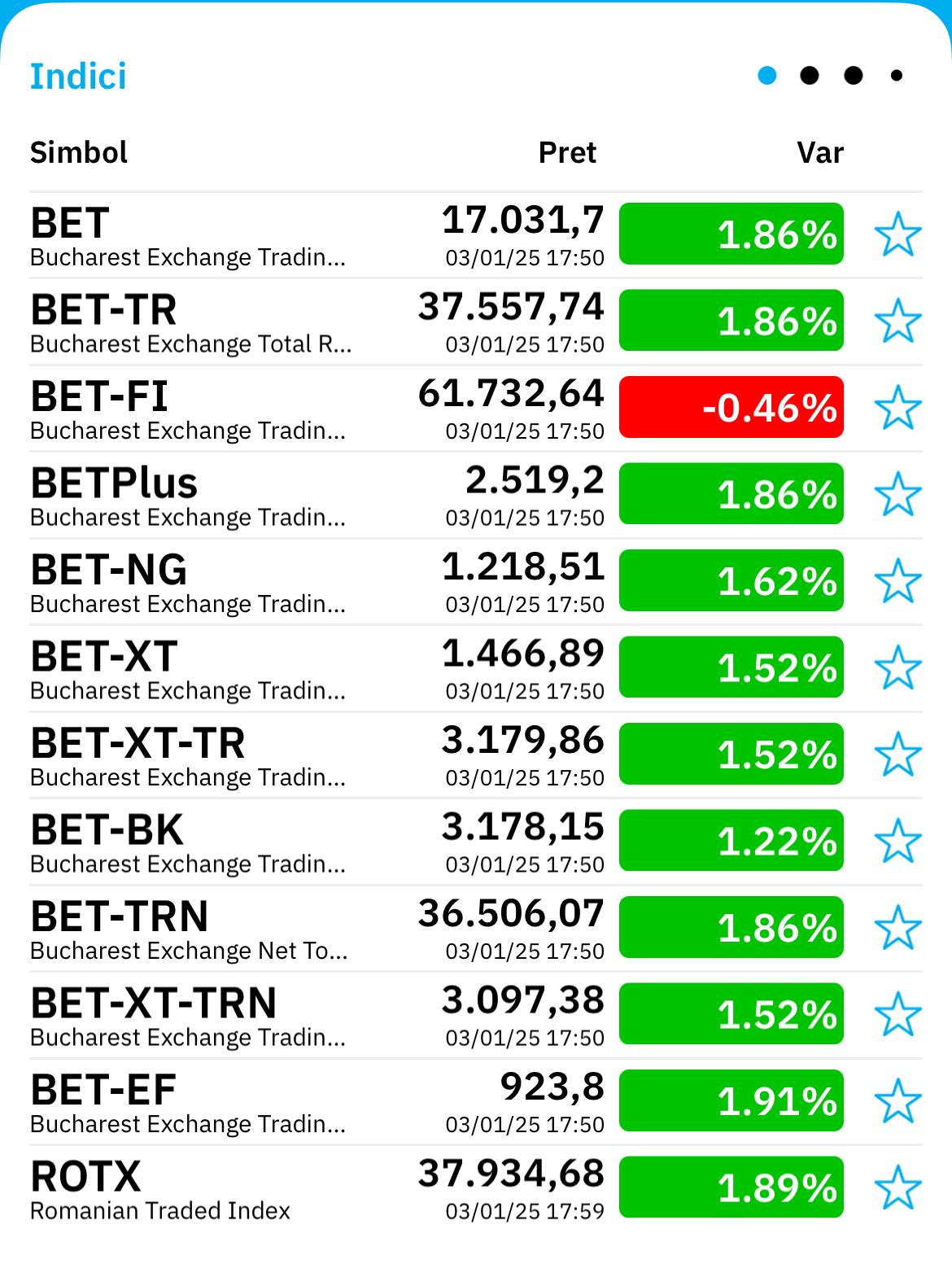
Task: Sort list by Simbol column header
Action: (79, 152)
